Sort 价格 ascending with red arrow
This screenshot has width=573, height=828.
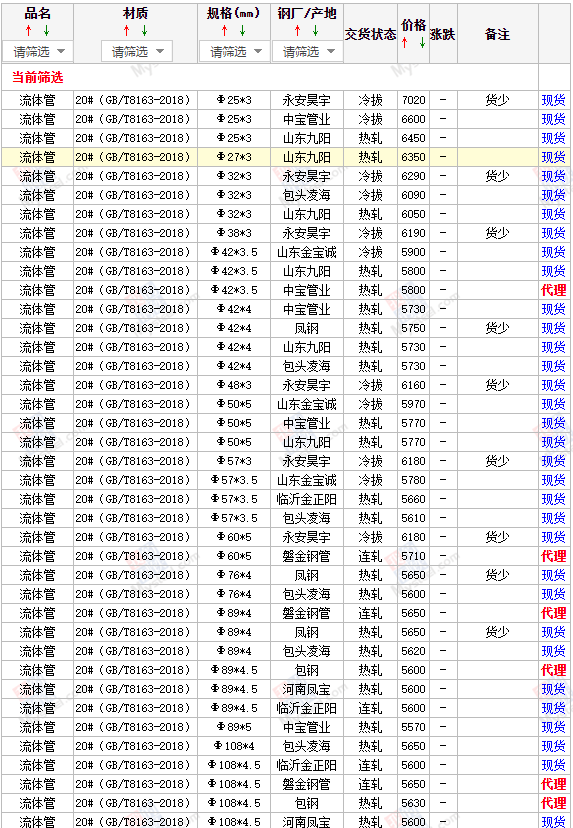point(405,42)
